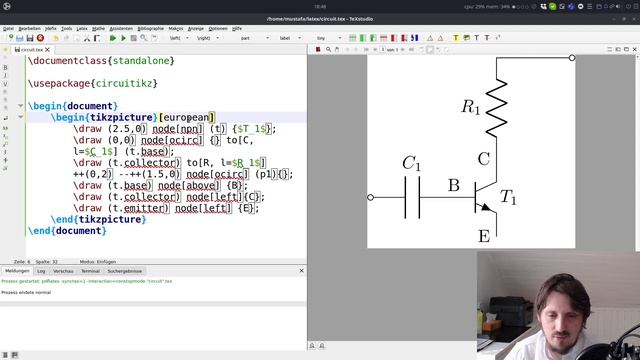Save the document with the floppy disk icon
The height and width of the screenshot is (360, 640).
pos(30,38)
